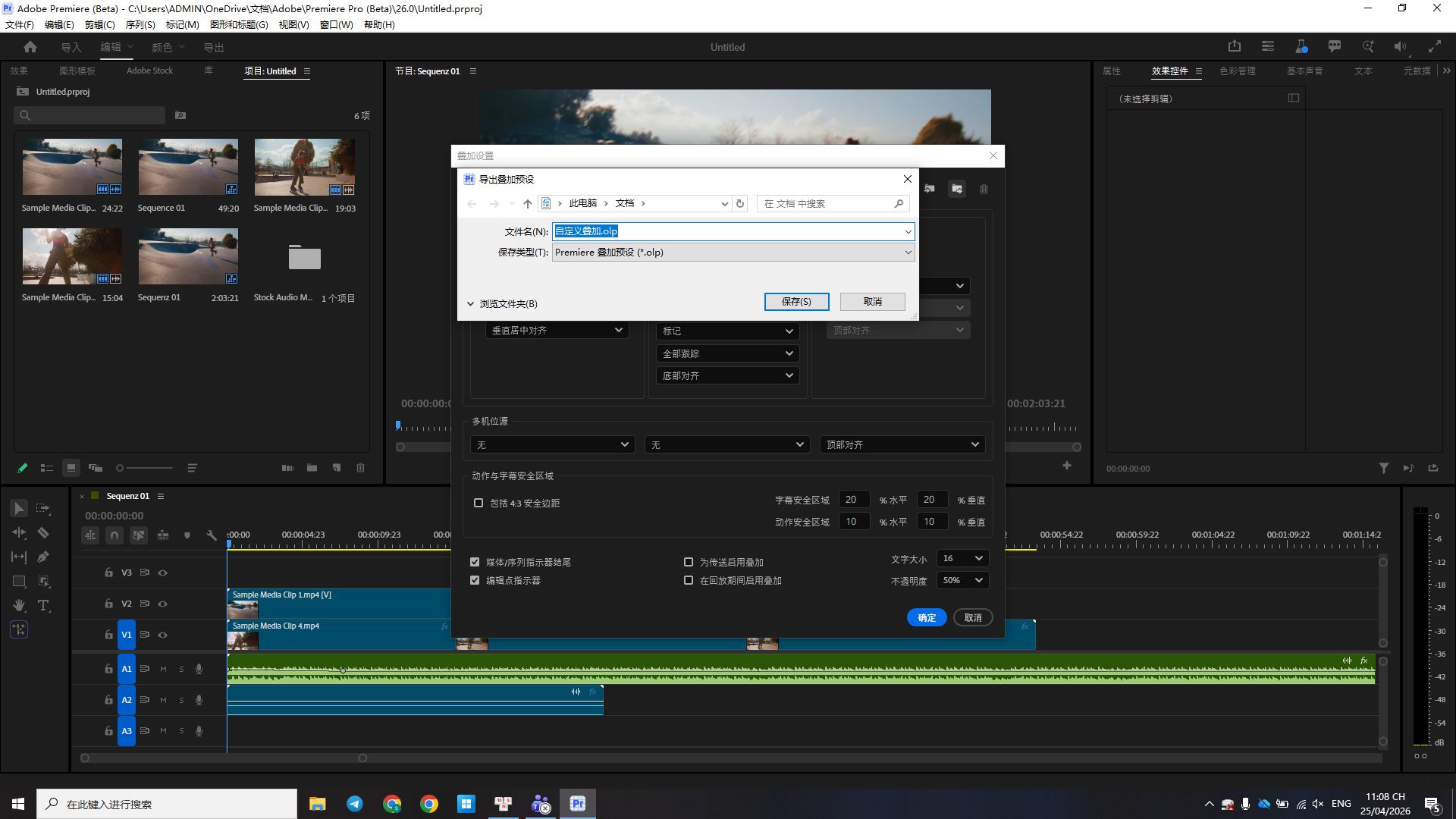This screenshot has height=819, width=1456.
Task: Enable 为传送启用叠加 checkbox
Action: pyautogui.click(x=689, y=562)
